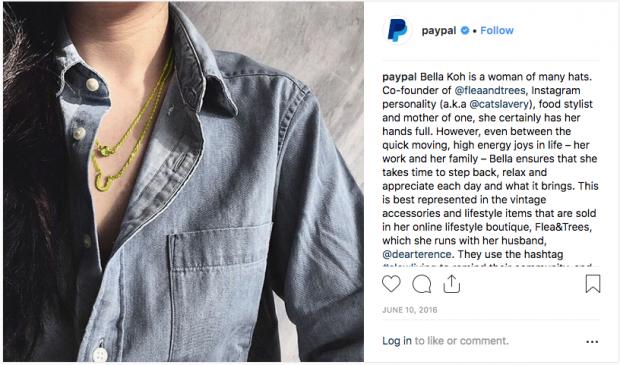The height and width of the screenshot is (365, 620).
Task: Click paypal username at start of caption
Action: coord(399,77)
